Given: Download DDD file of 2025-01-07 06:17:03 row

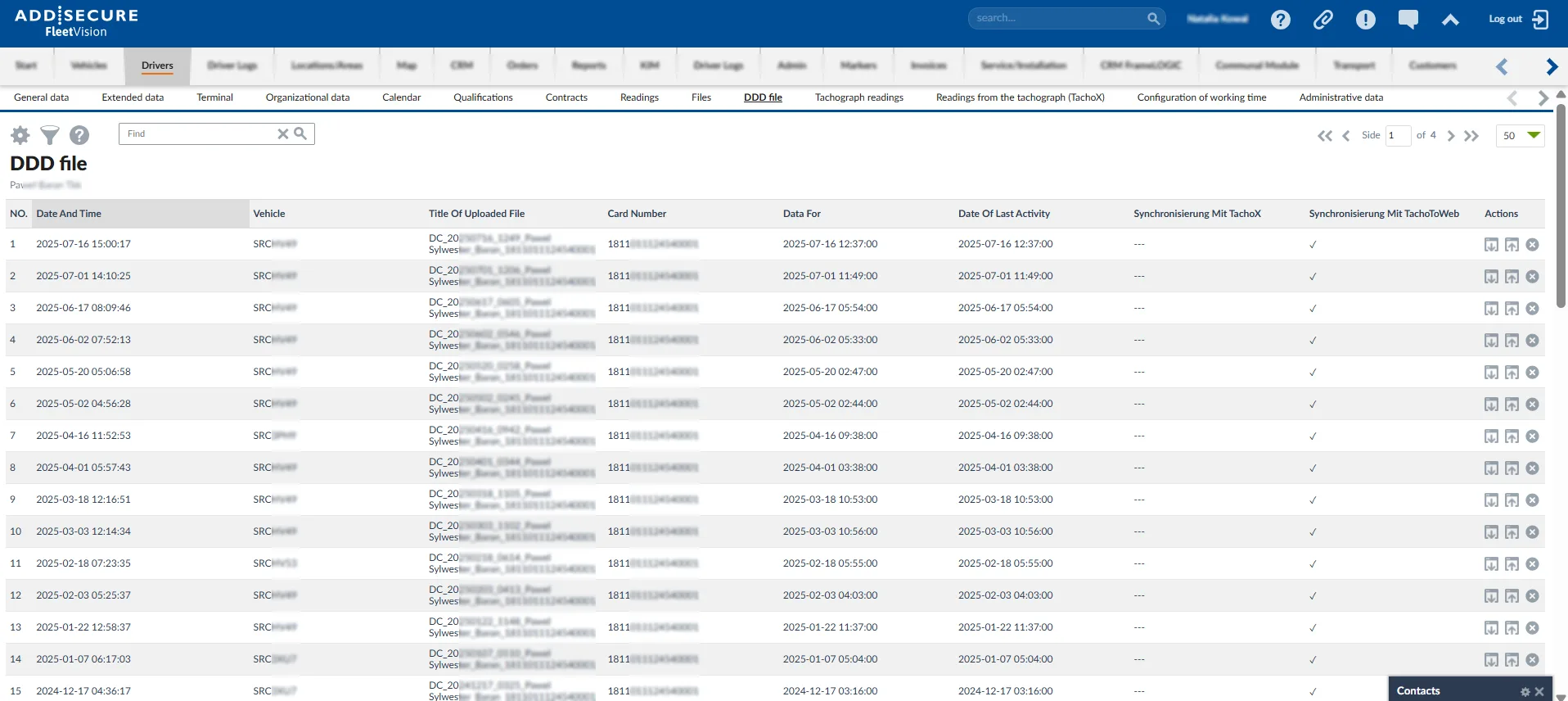Looking at the screenshot, I should pyautogui.click(x=1491, y=660).
